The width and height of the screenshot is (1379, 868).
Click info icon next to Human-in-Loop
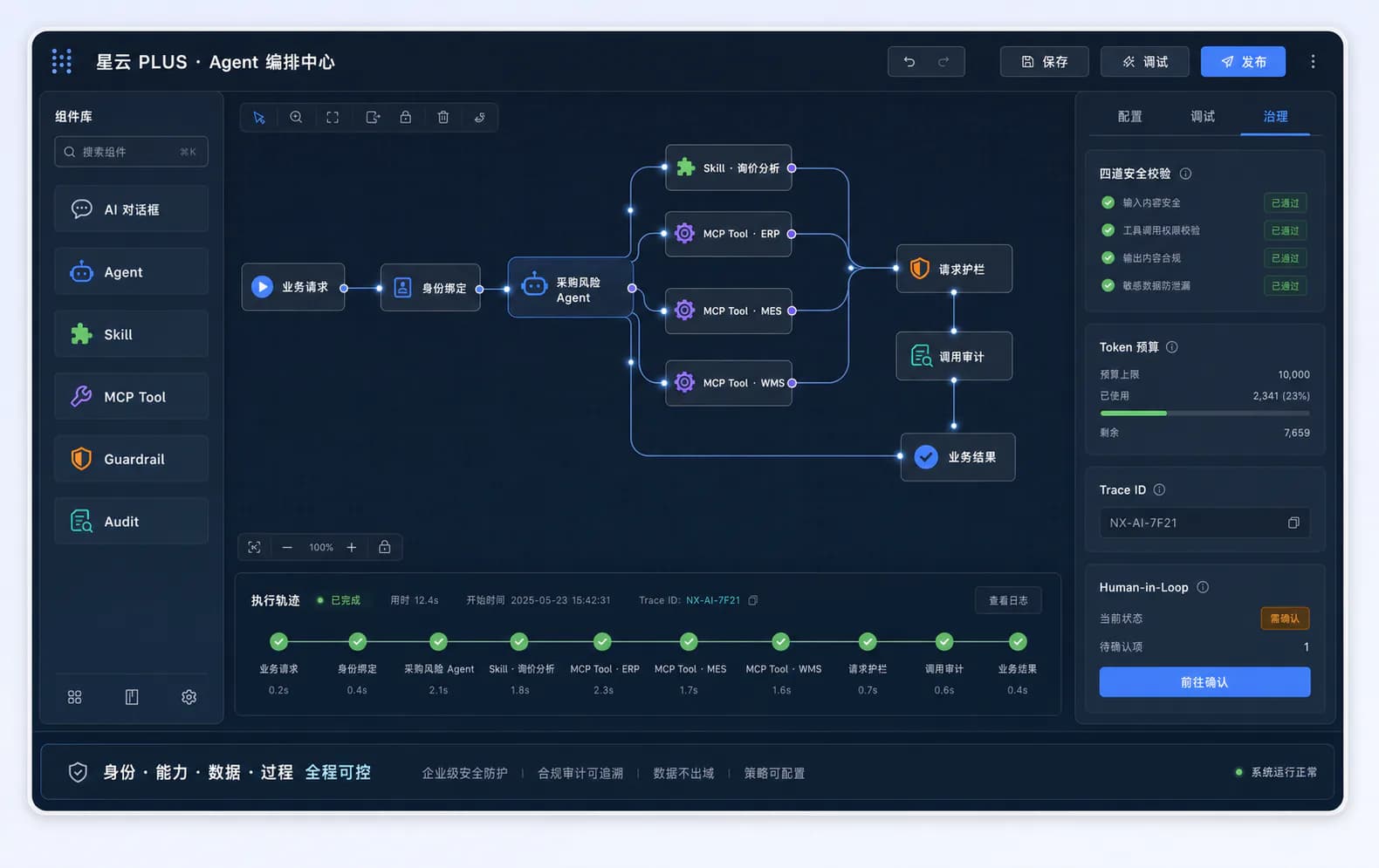coord(1203,587)
